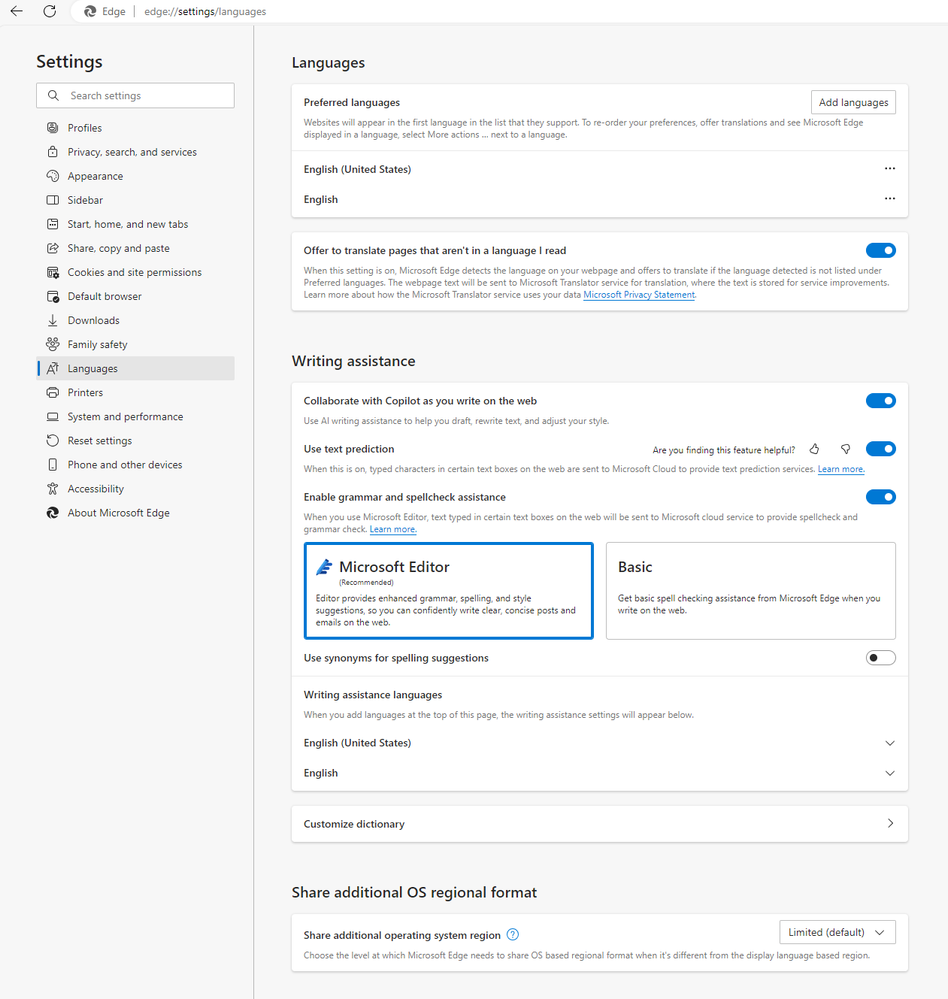948x999 pixels.
Task: Open Cookies and site permissions settings
Action: (x=135, y=272)
